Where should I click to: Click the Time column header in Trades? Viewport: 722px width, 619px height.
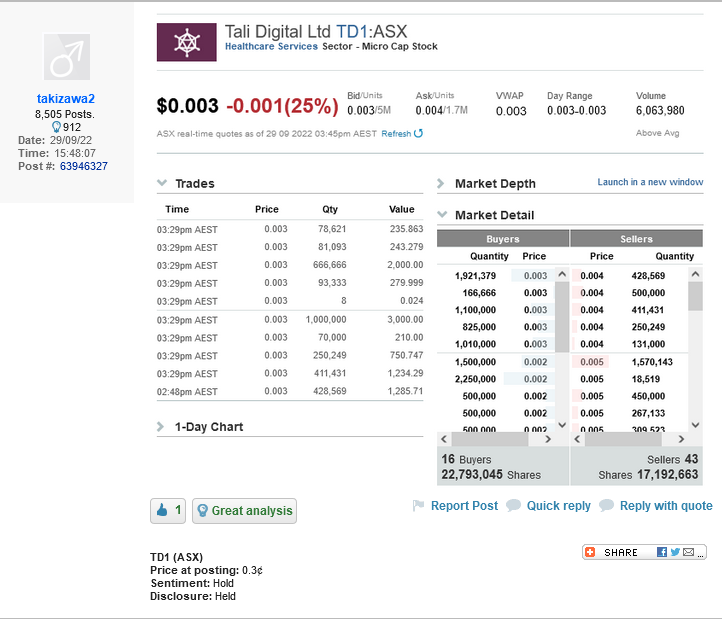pos(177,209)
